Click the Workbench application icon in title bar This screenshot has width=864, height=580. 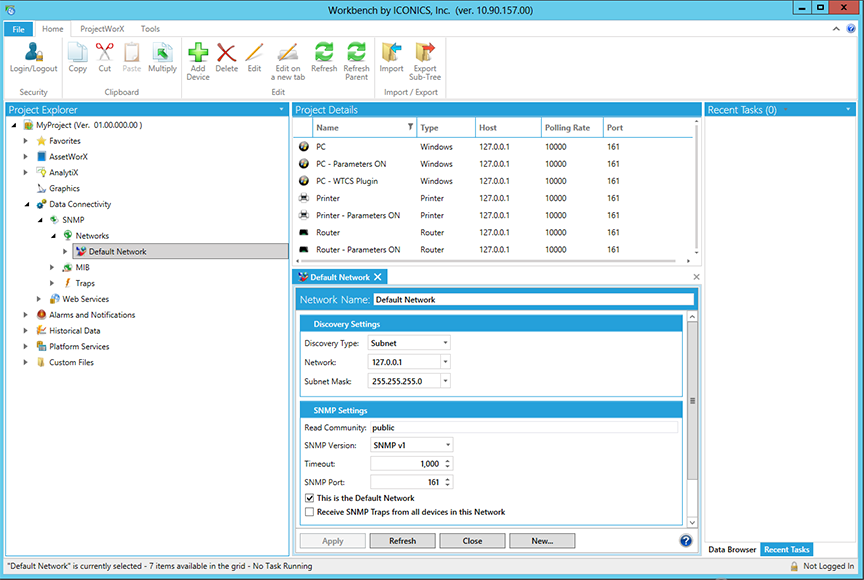[10, 10]
